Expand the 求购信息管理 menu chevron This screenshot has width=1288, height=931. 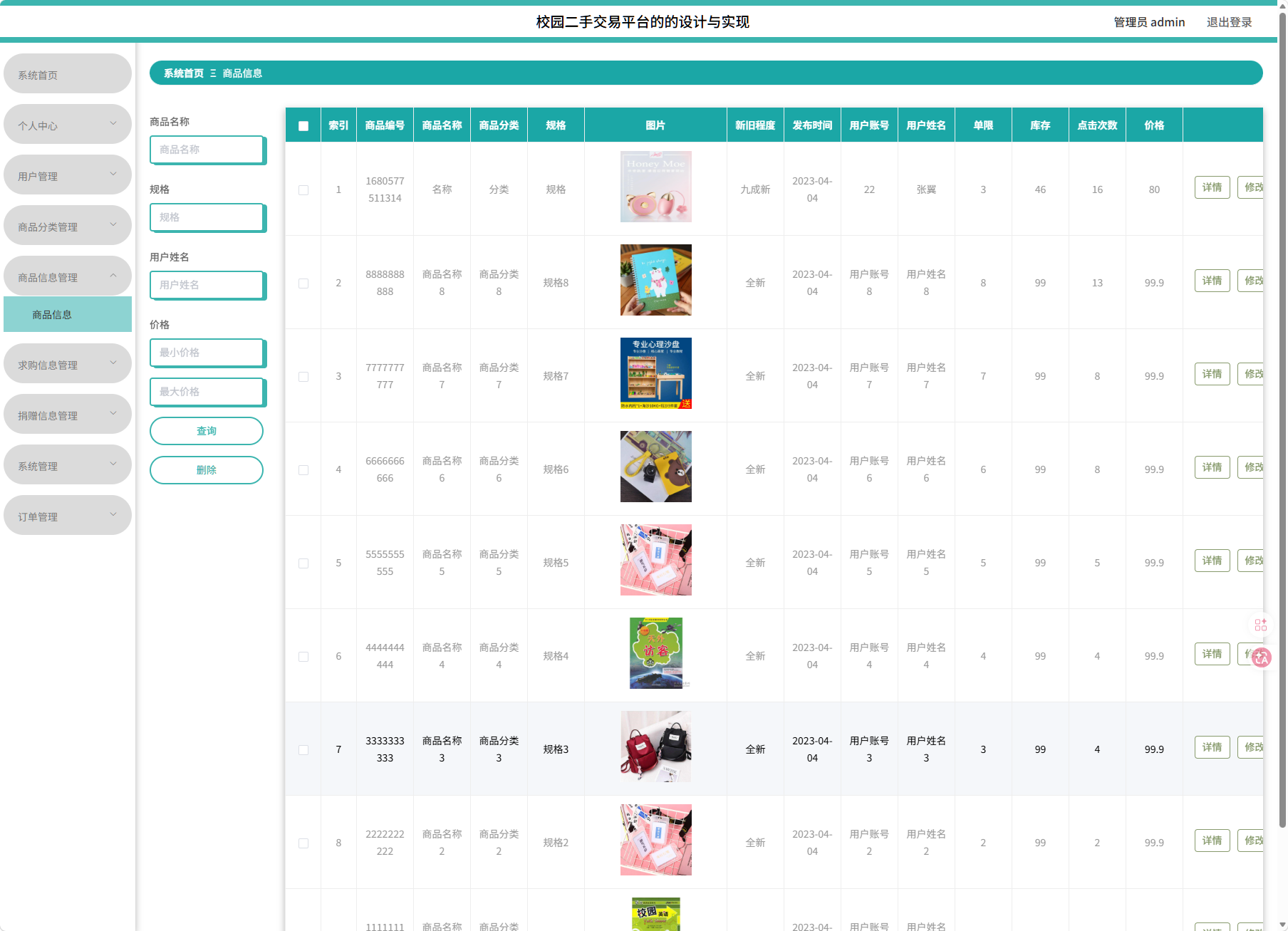click(x=113, y=363)
